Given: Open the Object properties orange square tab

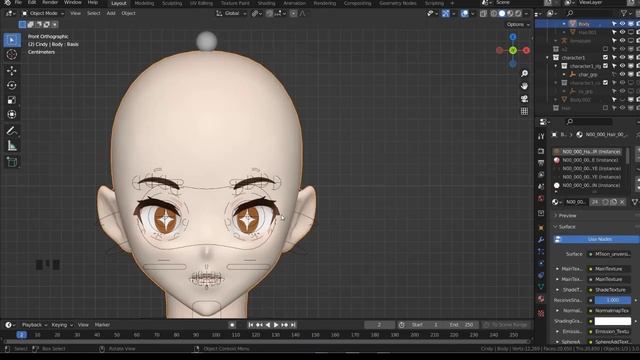Looking at the screenshot, I should (541, 228).
